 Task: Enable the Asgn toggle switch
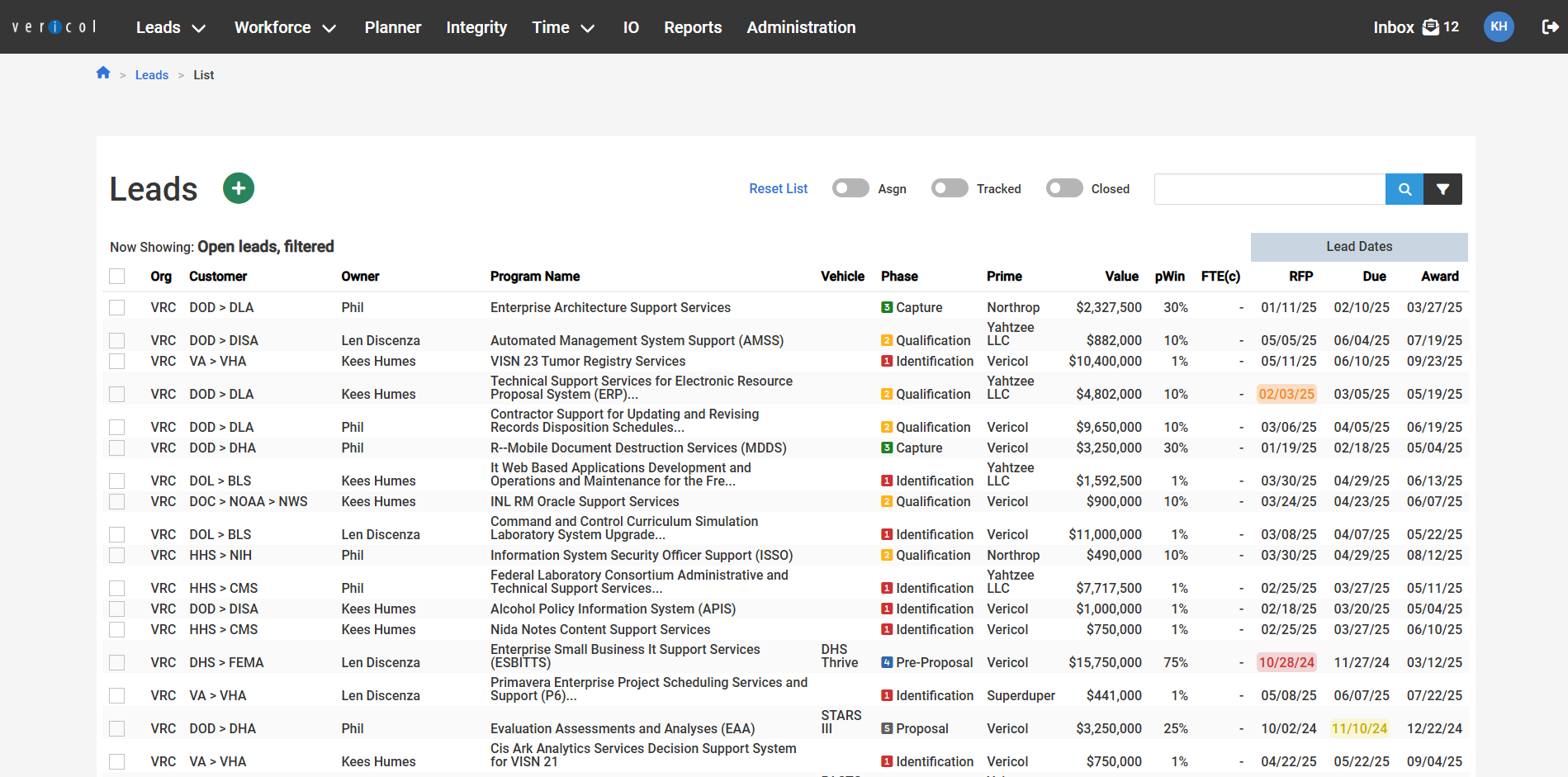(850, 188)
